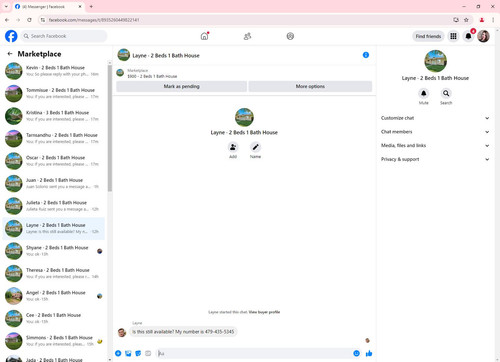
Task: Click the chat header house thumbnail
Action: tap(123, 55)
